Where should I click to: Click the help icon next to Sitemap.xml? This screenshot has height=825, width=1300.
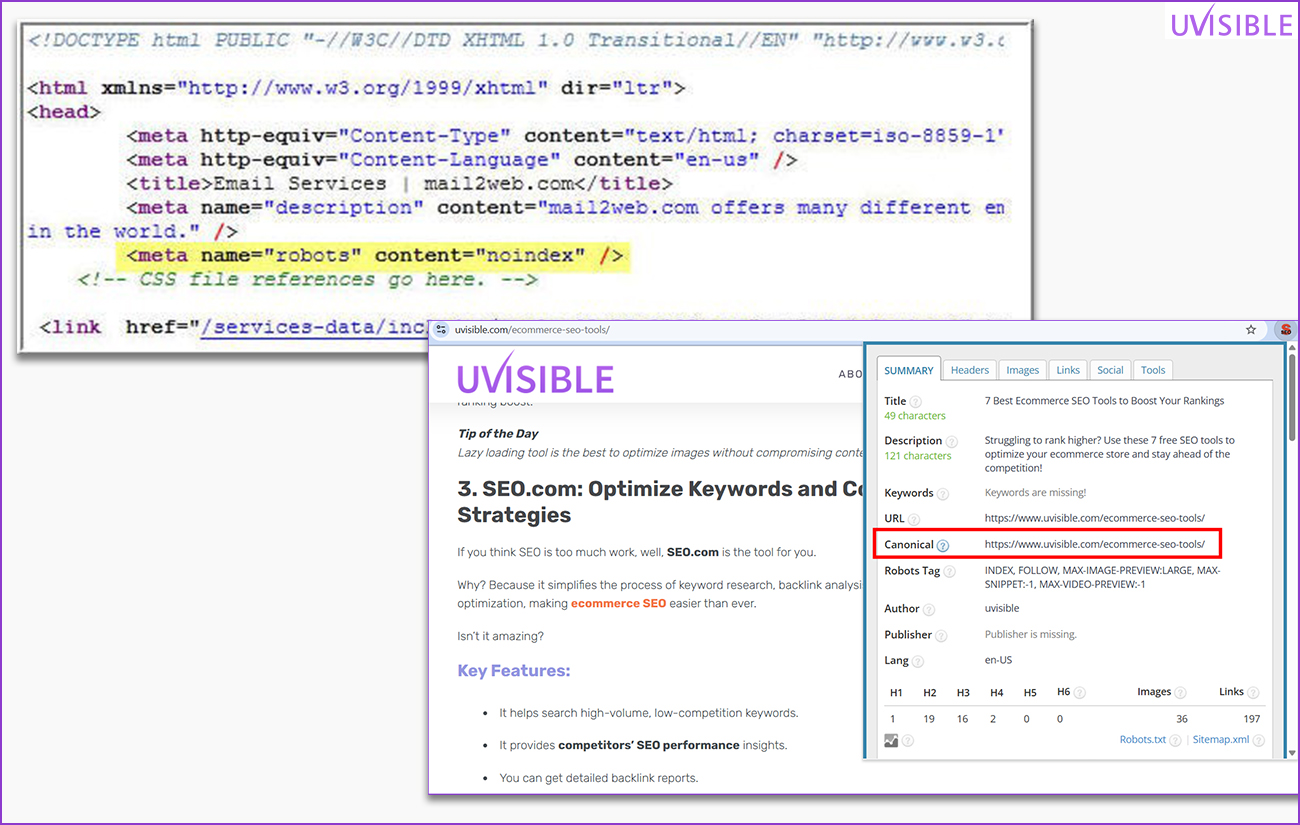pos(1259,741)
